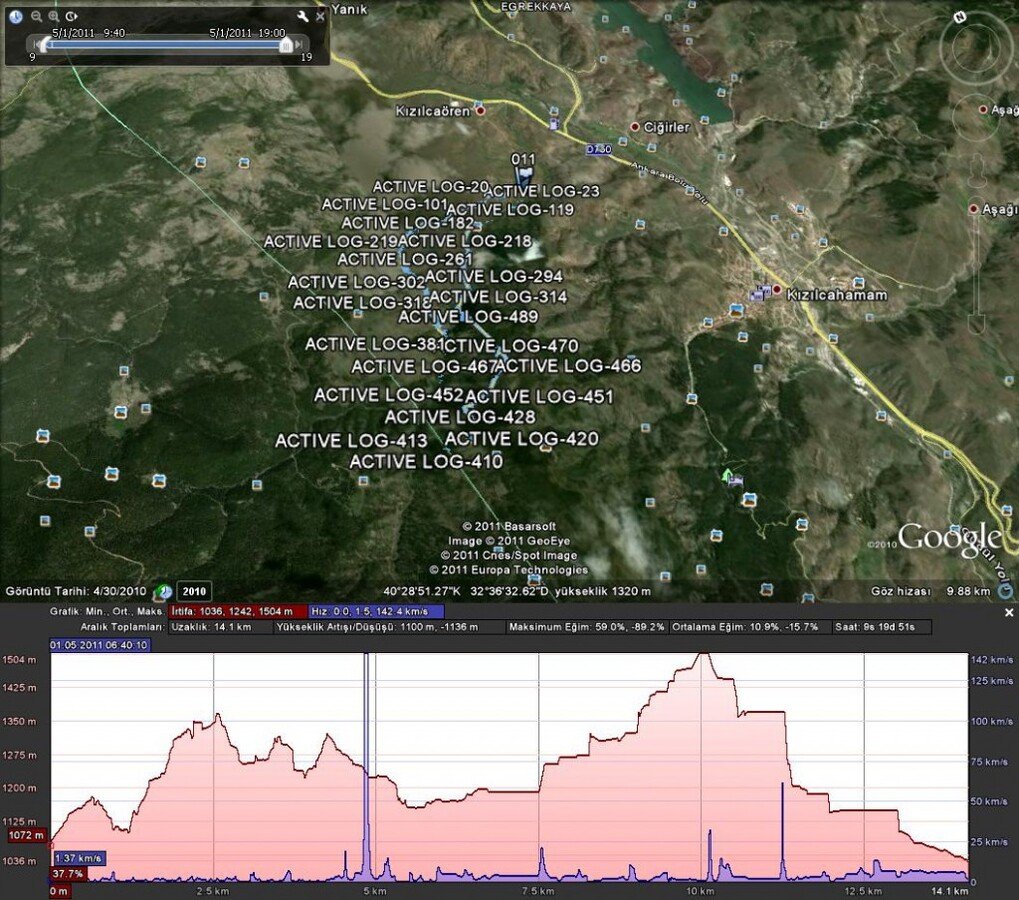The height and width of the screenshot is (900, 1019).
Task: Click the elevation peak near 10 km
Action: coord(704,655)
